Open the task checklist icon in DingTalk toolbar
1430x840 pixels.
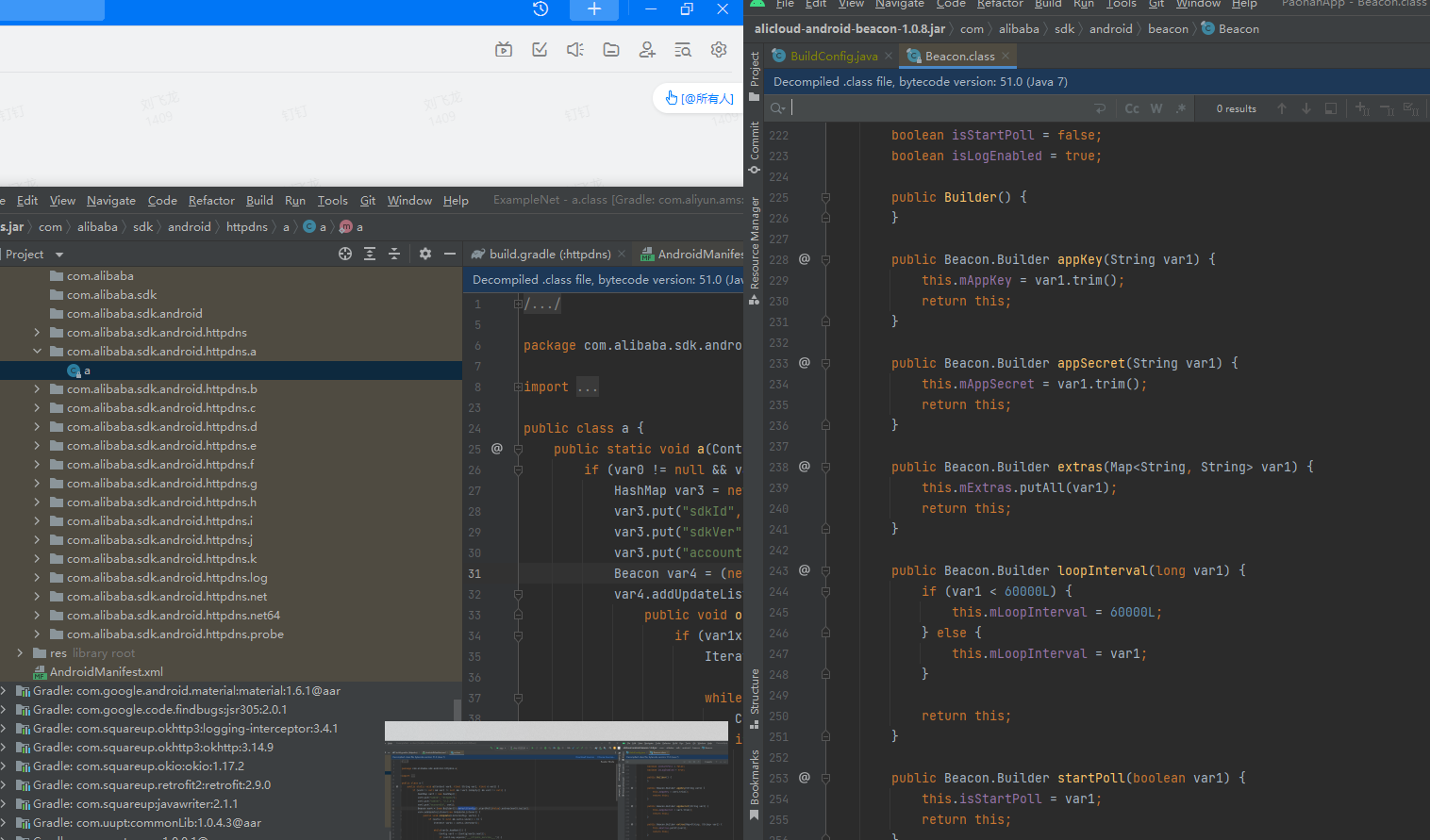click(x=540, y=50)
